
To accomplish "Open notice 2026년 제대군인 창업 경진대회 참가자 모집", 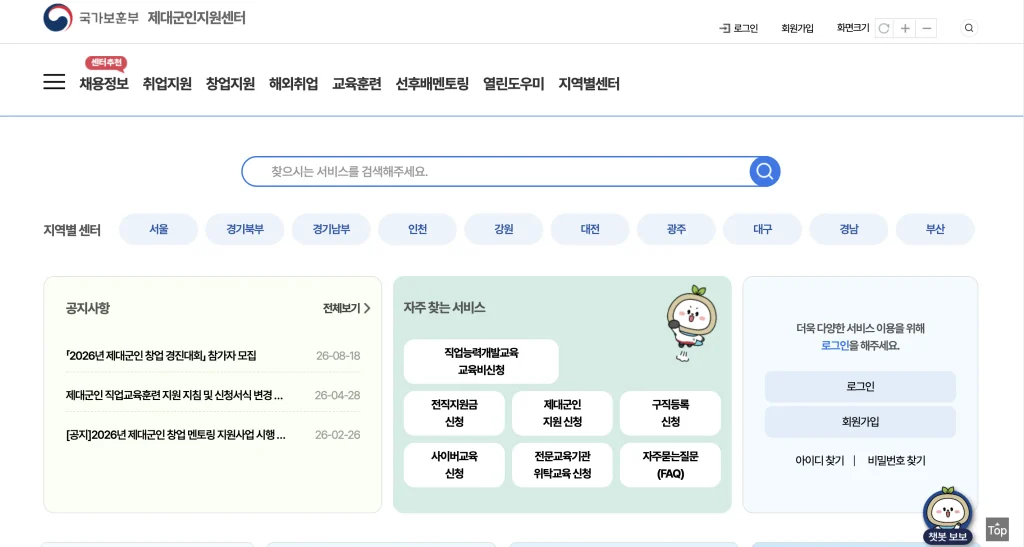I will click(161, 356).
